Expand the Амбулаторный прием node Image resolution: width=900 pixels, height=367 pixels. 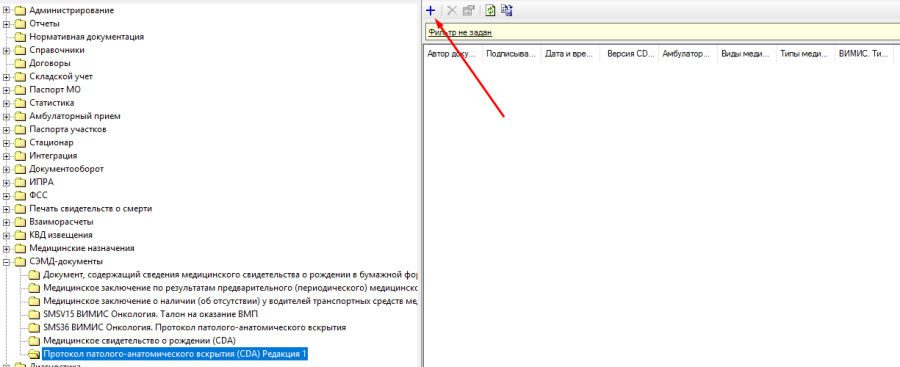point(6,116)
